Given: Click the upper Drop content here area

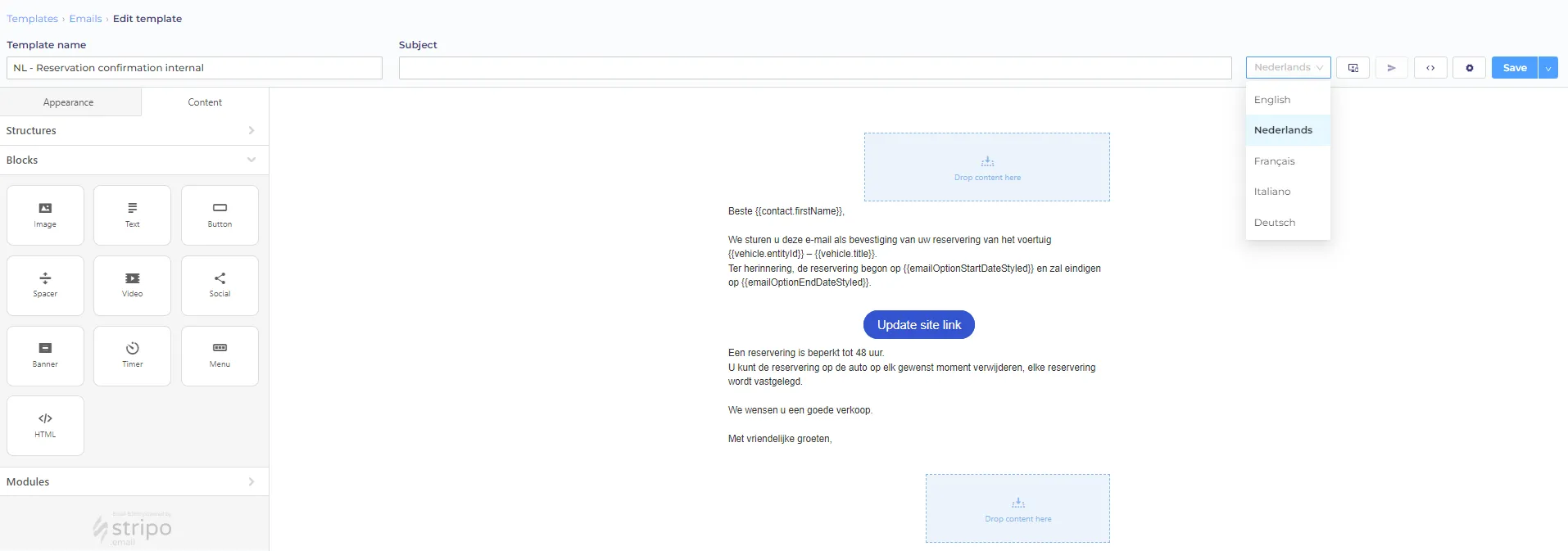Looking at the screenshot, I should 987,167.
